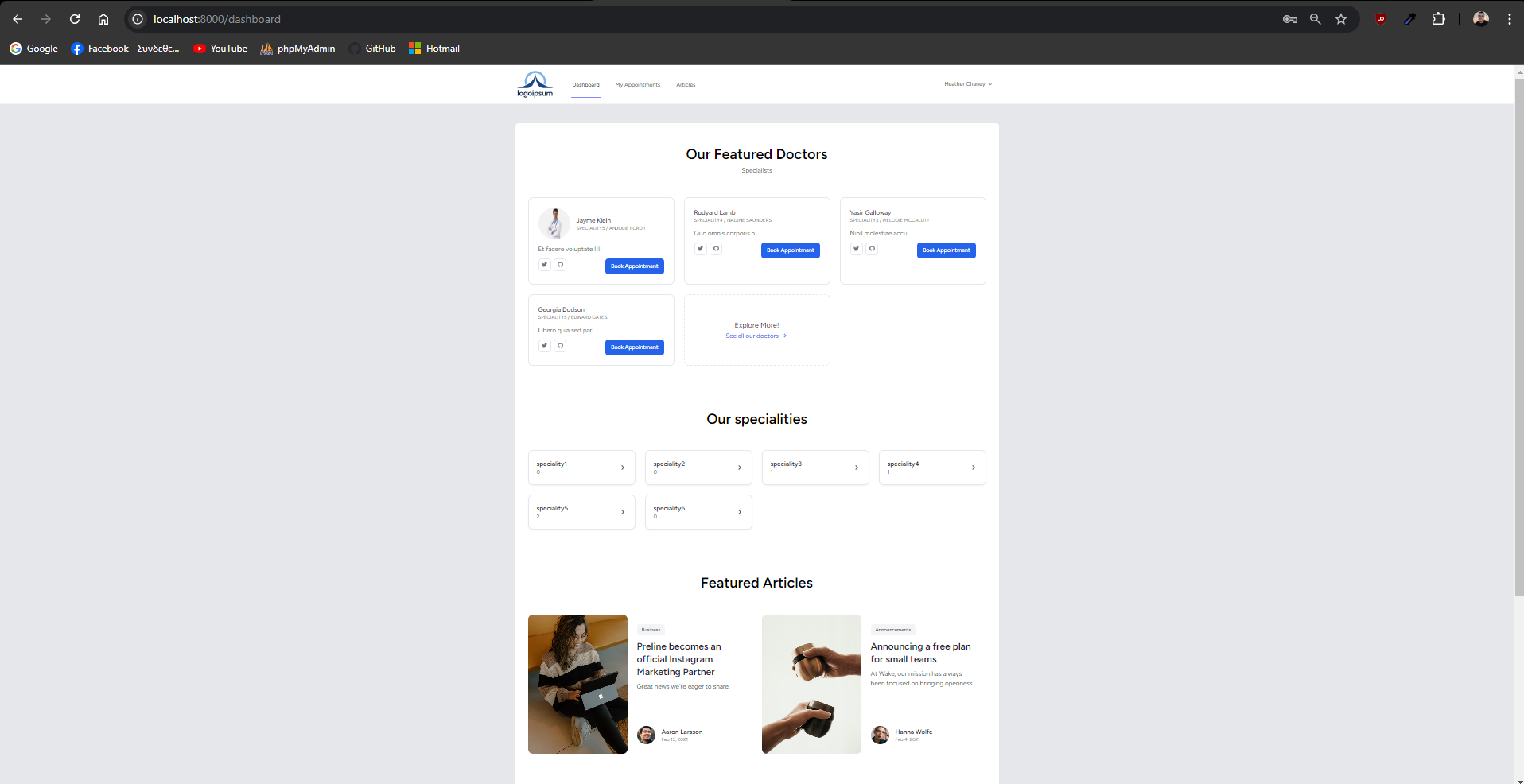The image size is (1524, 784).
Task: Open Jayme Klein's Twitter profile icon
Action: [x=545, y=265]
